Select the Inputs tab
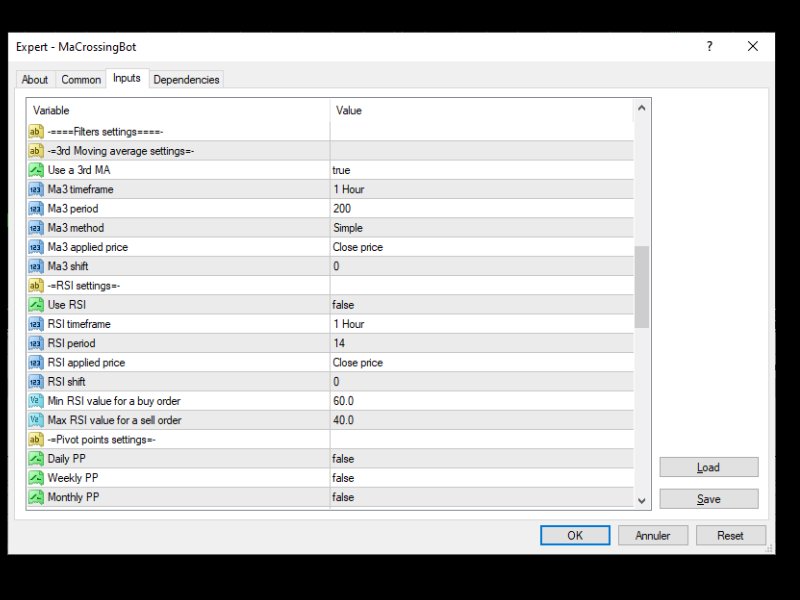Screen dimensions: 800x600 tap(127, 78)
